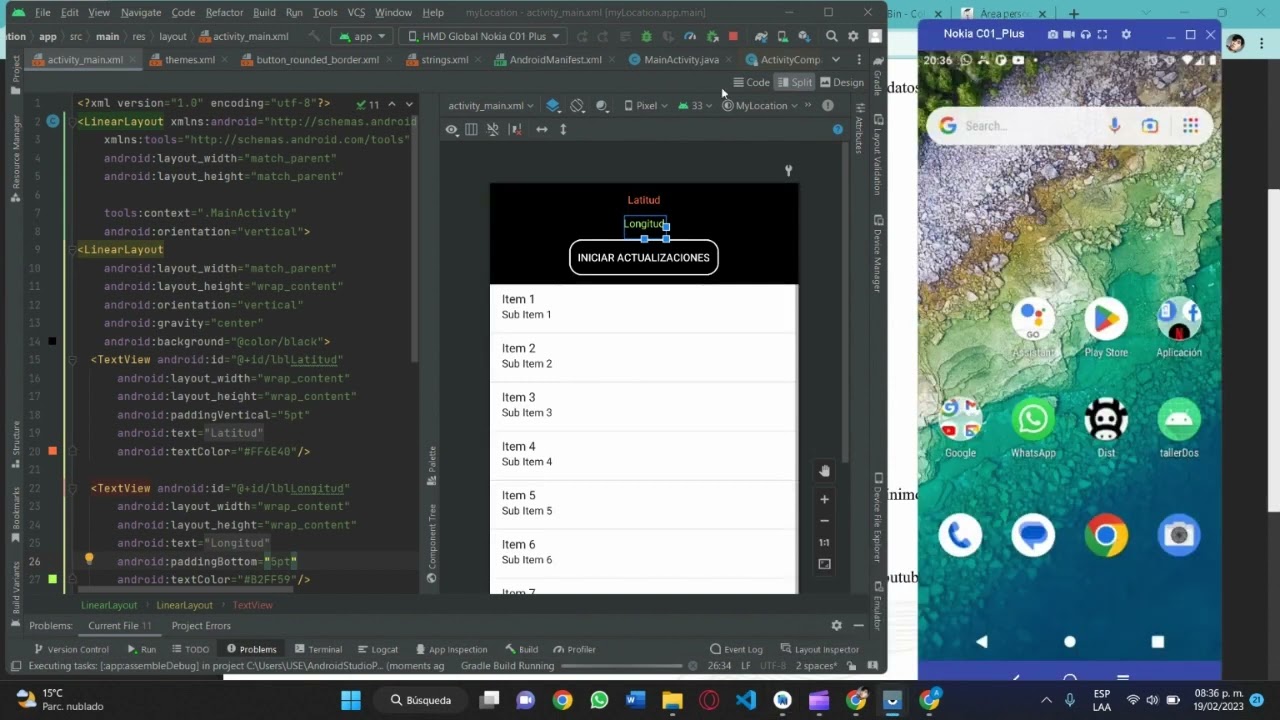Toggle view options eye icon

tap(451, 129)
